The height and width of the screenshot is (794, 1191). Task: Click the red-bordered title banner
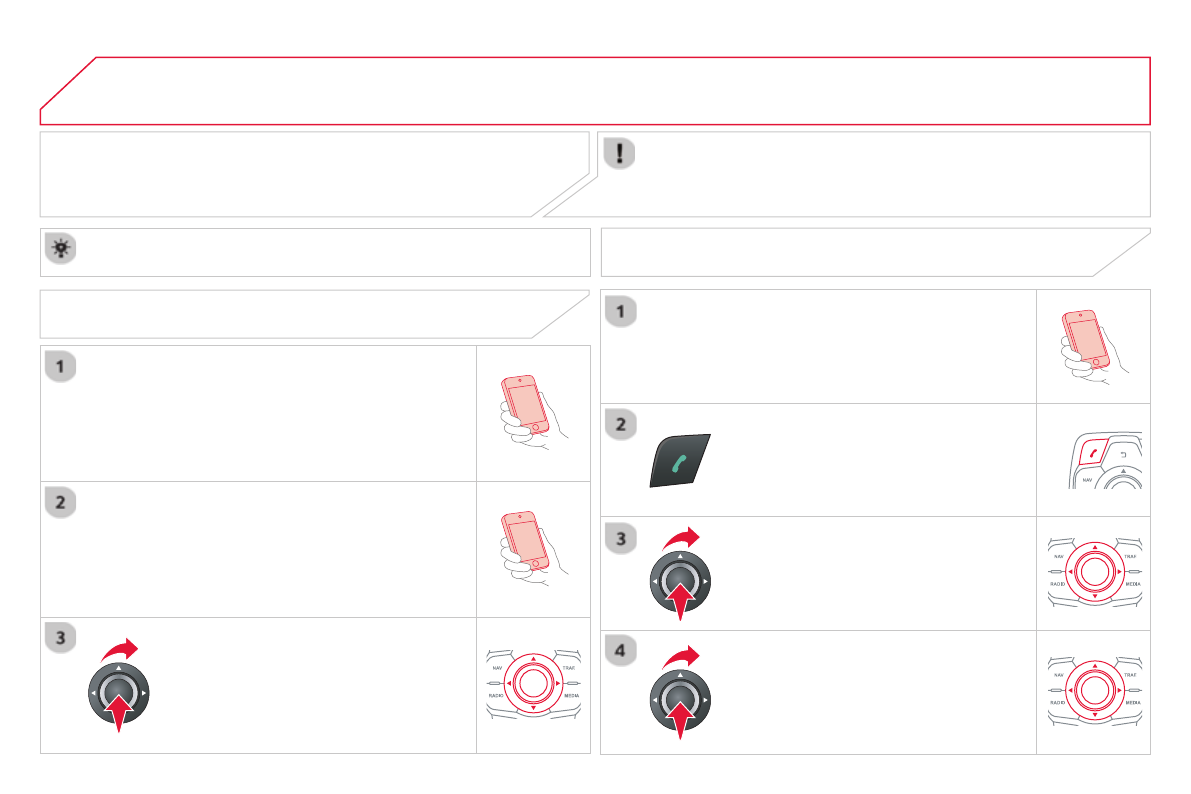point(595,91)
